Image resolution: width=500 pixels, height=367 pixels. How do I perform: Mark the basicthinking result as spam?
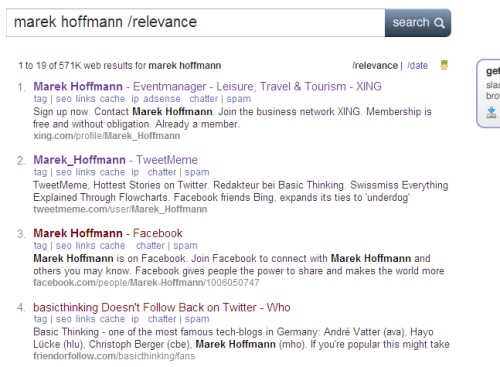[197, 319]
